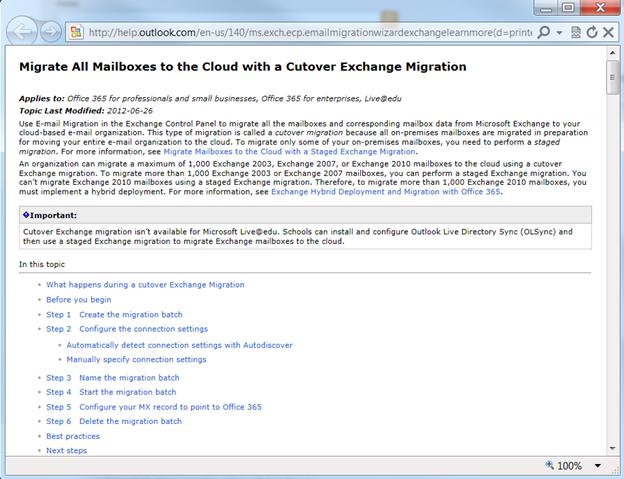Viewport: 624px width, 479px height.
Task: Click the Topic Last Modified date line
Action: click(86, 111)
